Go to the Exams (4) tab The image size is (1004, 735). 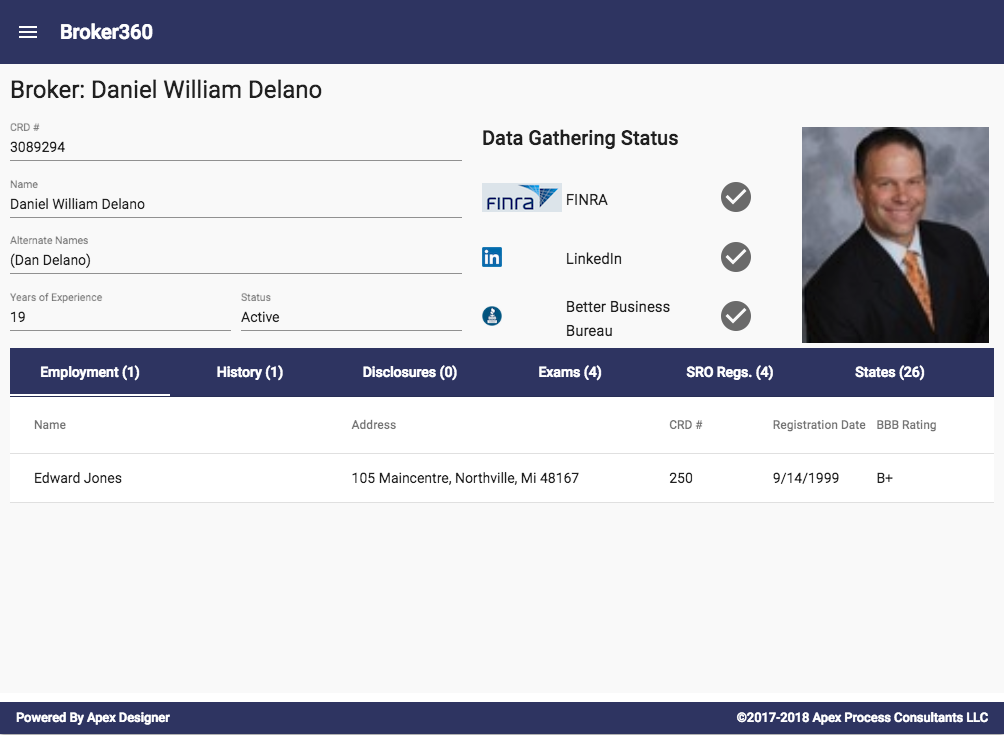point(570,372)
